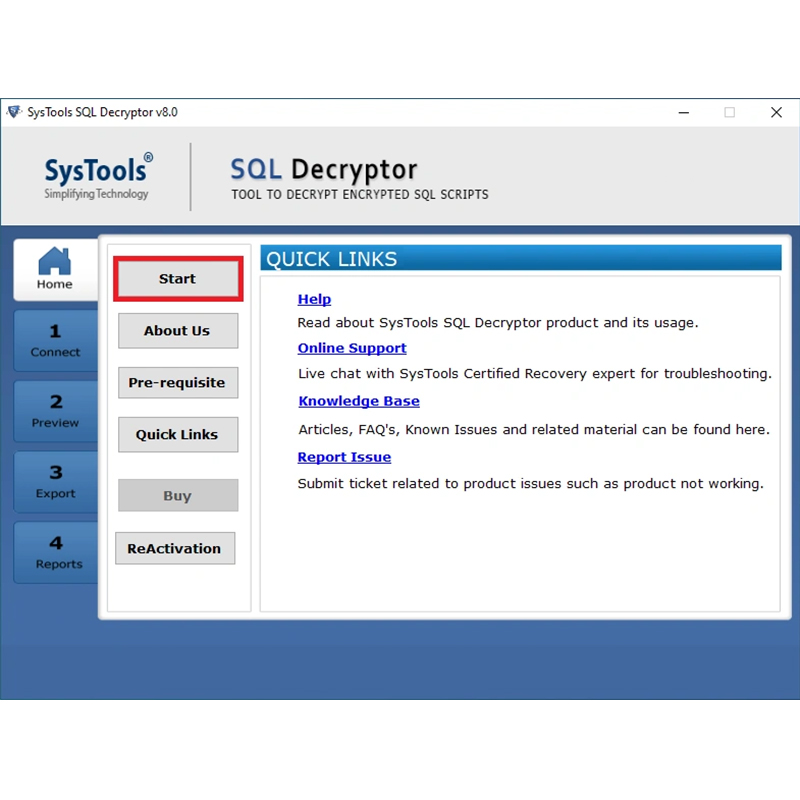Click the SQL Decryptor product title
800x800 pixels.
coord(323,170)
